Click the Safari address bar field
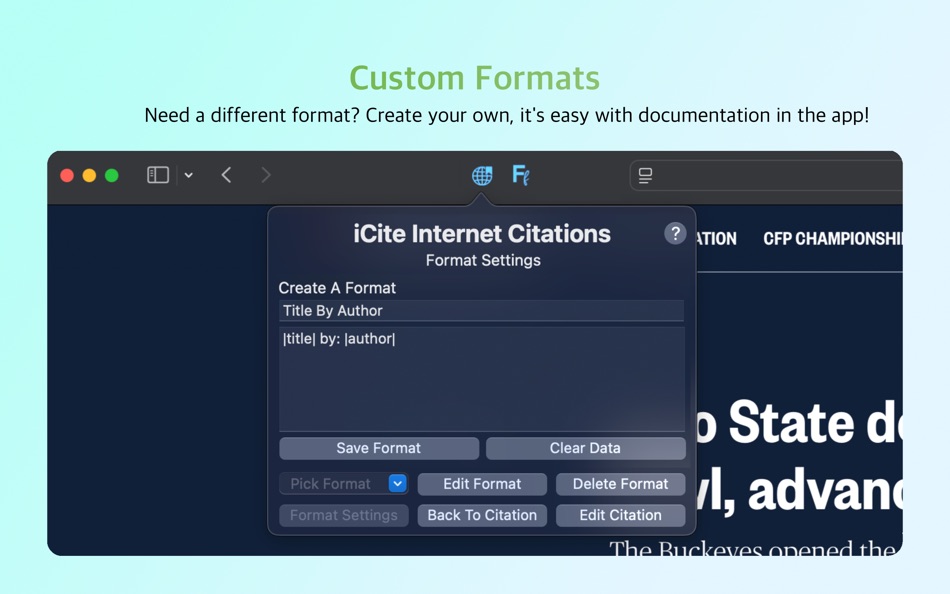The image size is (950, 594). point(766,176)
